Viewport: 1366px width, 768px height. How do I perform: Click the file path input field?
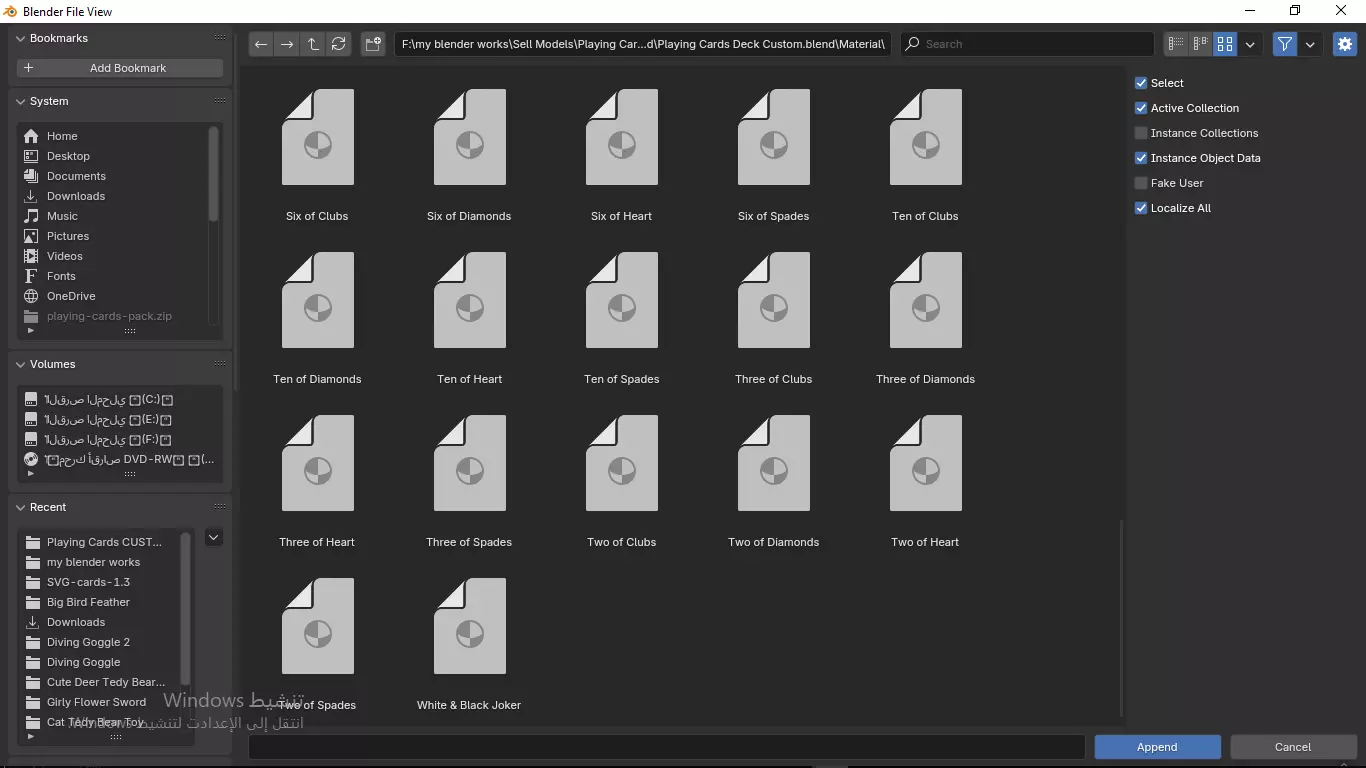[x=642, y=44]
